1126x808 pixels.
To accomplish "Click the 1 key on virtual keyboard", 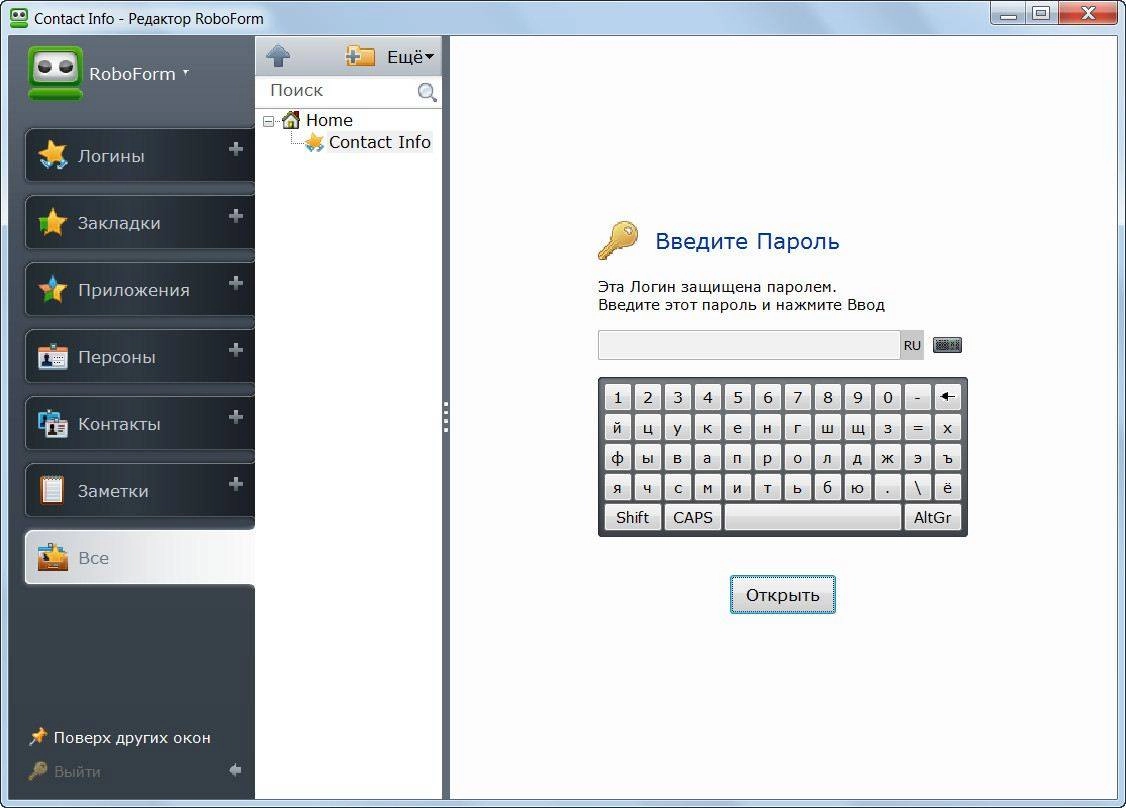I will (618, 397).
